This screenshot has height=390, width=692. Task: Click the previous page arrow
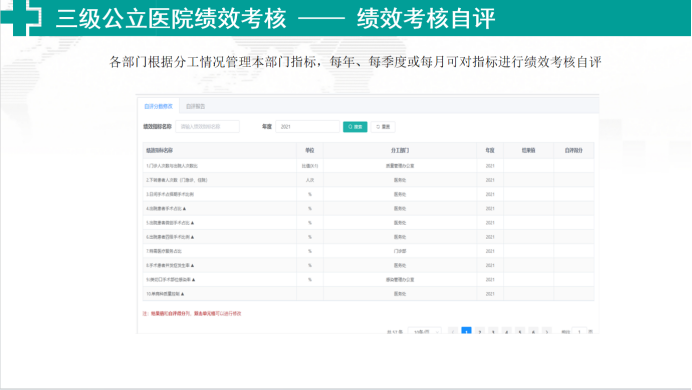453,331
